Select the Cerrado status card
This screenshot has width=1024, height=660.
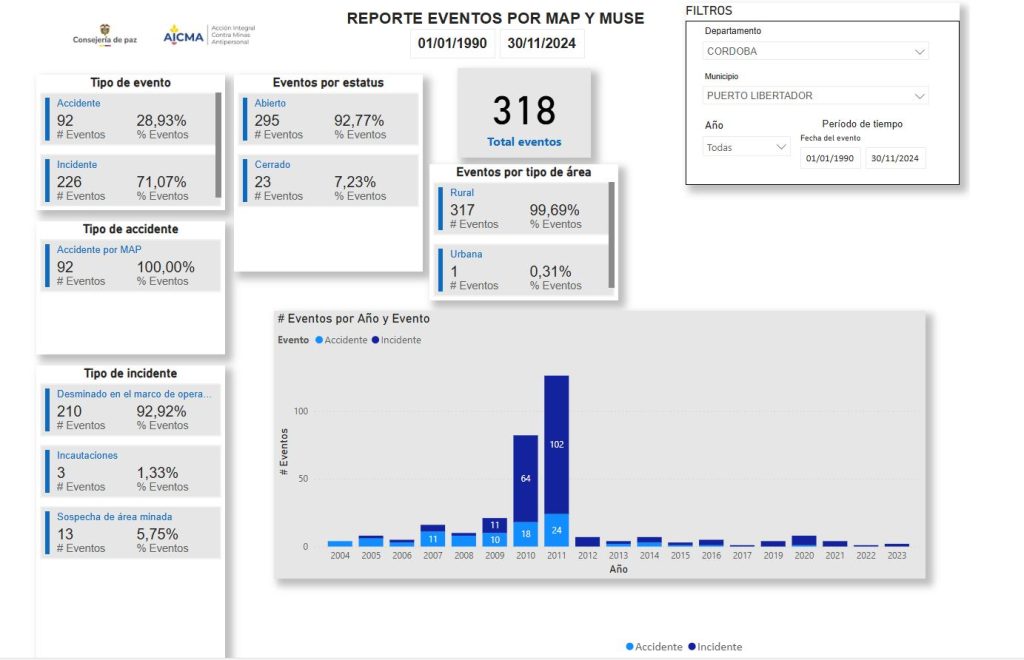pos(328,180)
